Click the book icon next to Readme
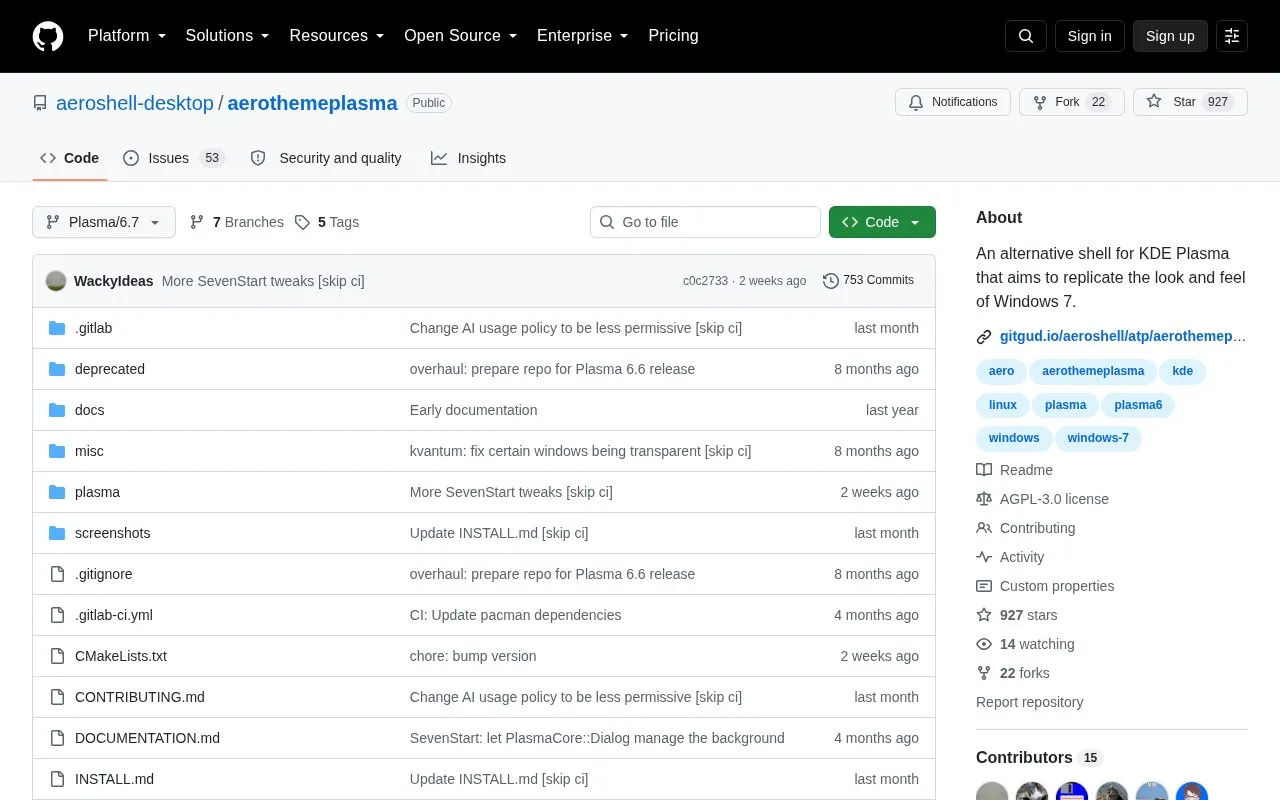 [x=984, y=470]
